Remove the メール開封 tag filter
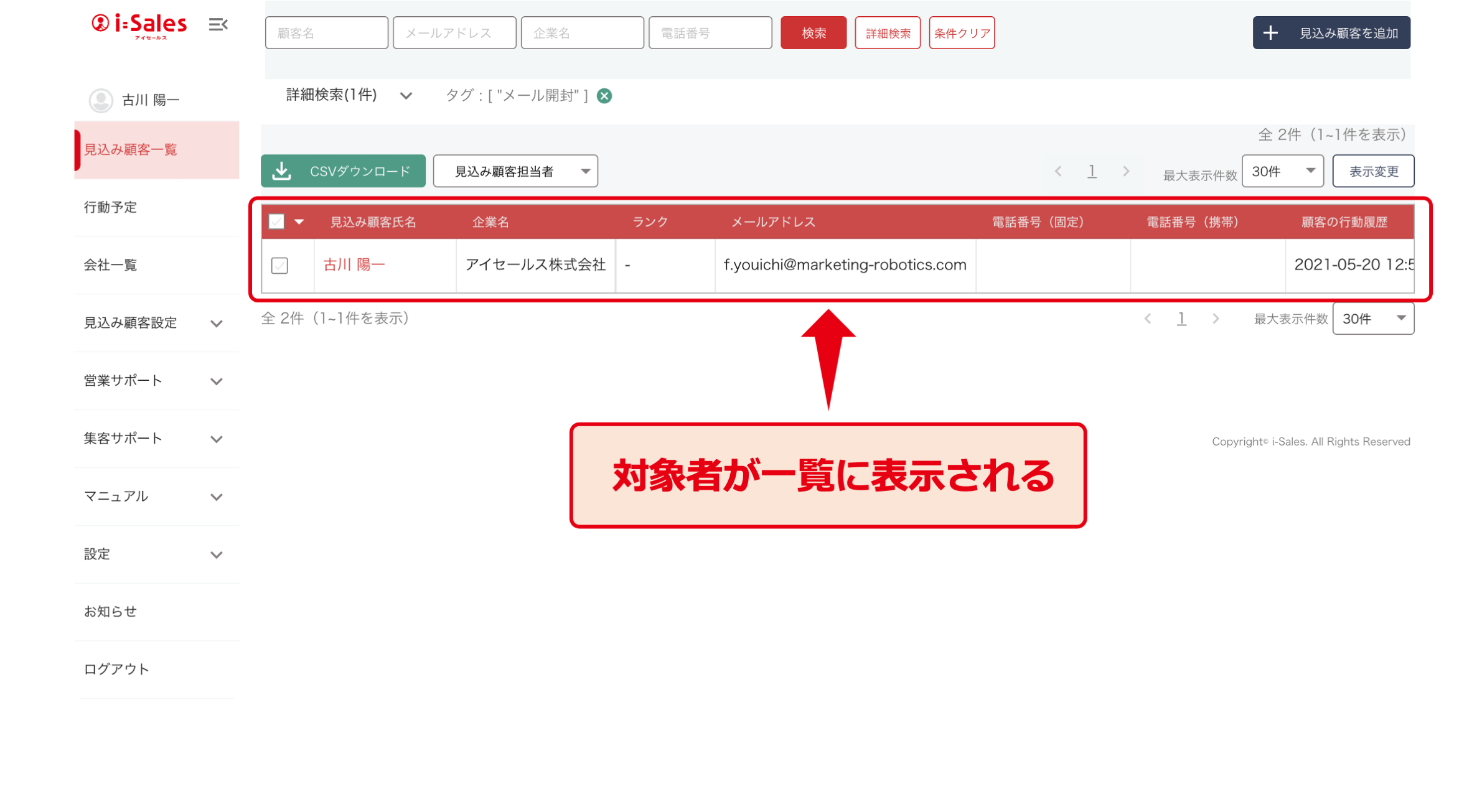 tap(604, 96)
